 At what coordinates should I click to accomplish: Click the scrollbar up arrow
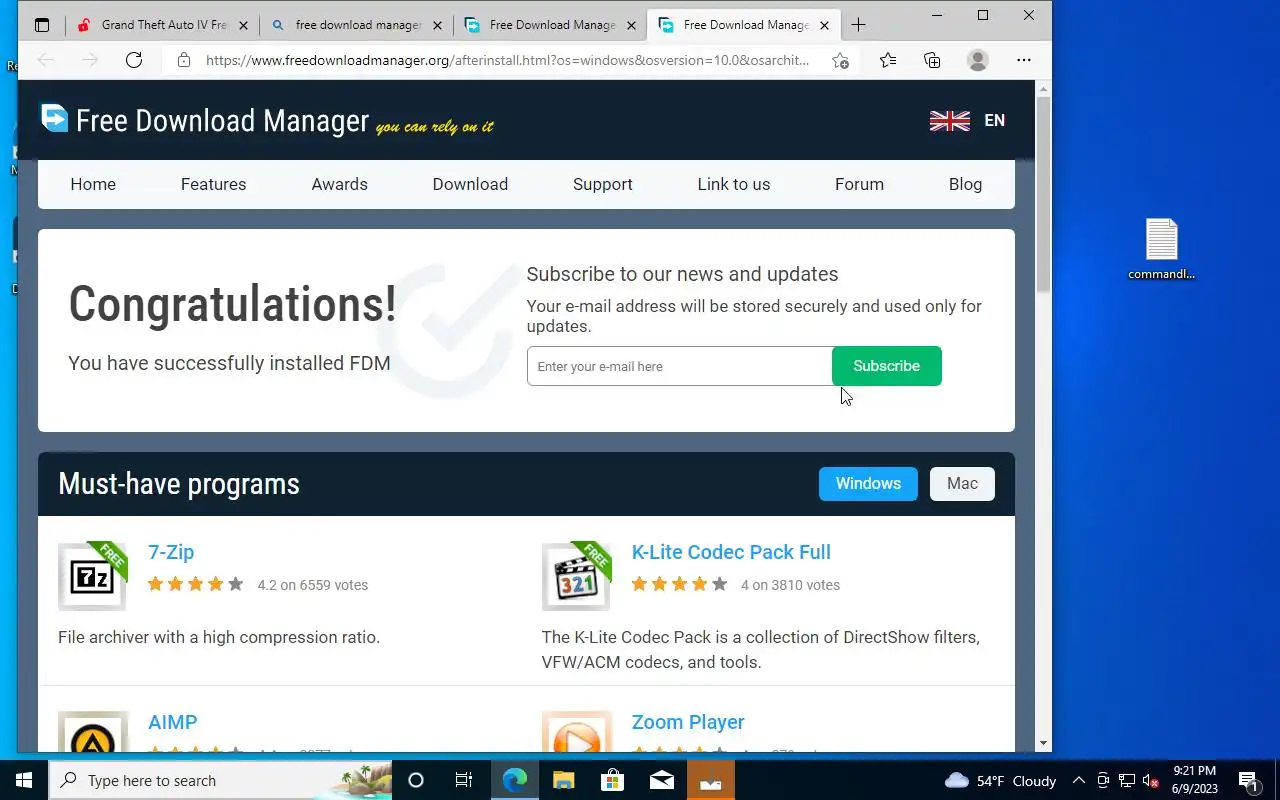1043,89
